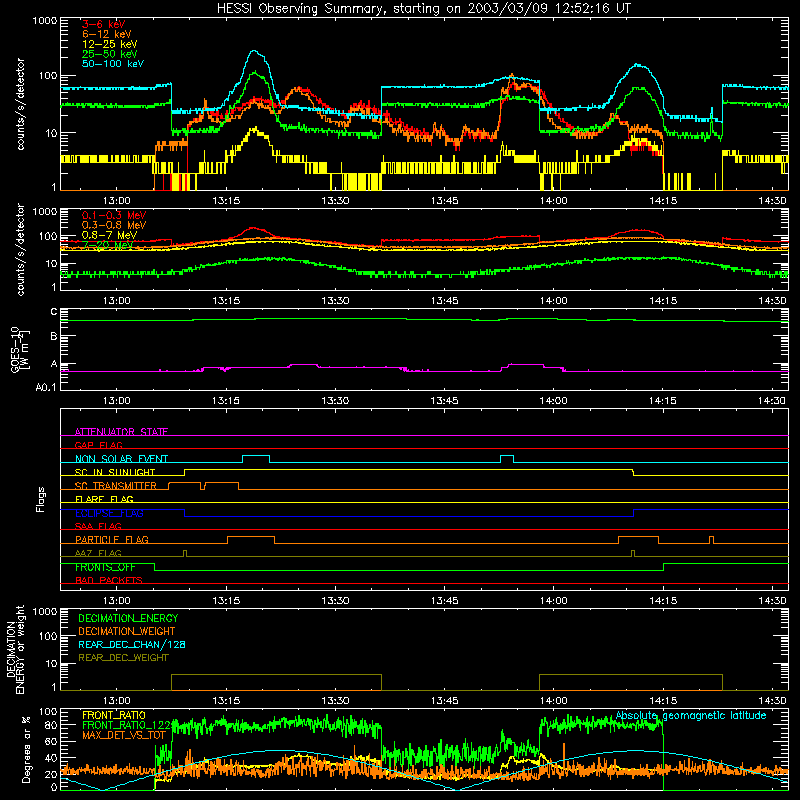Click the FLARE_FLAG label
The image size is (800, 800).
(104, 499)
